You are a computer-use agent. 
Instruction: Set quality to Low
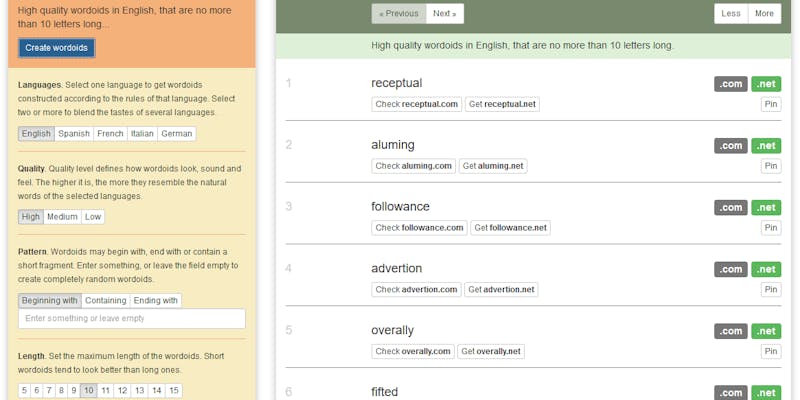93,217
